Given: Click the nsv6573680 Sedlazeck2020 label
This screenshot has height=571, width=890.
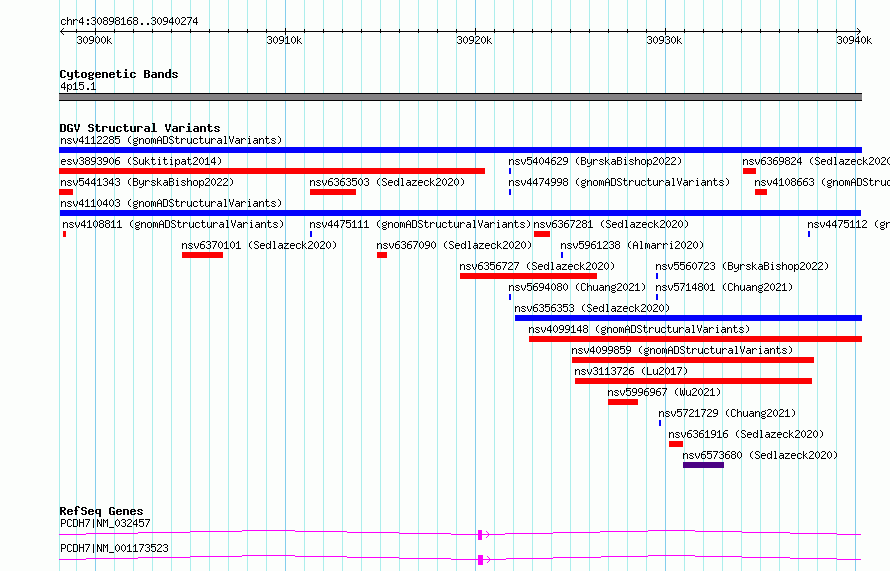Looking at the screenshot, I should click(760, 455).
